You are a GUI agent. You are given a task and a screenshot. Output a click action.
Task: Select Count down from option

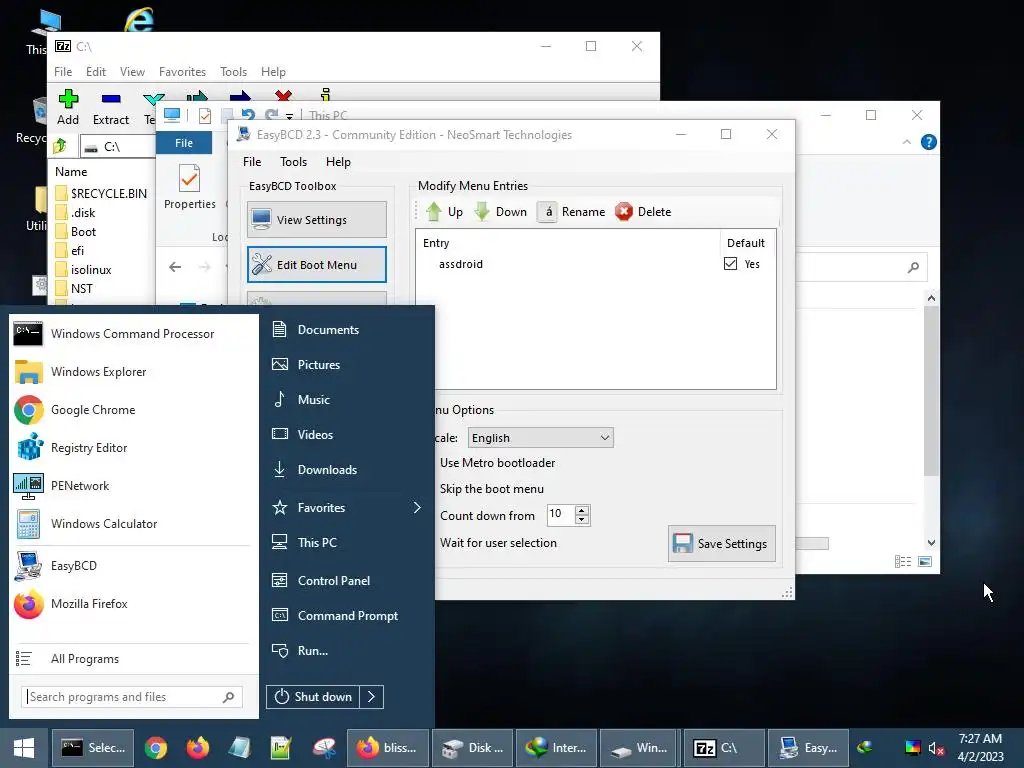coord(487,516)
